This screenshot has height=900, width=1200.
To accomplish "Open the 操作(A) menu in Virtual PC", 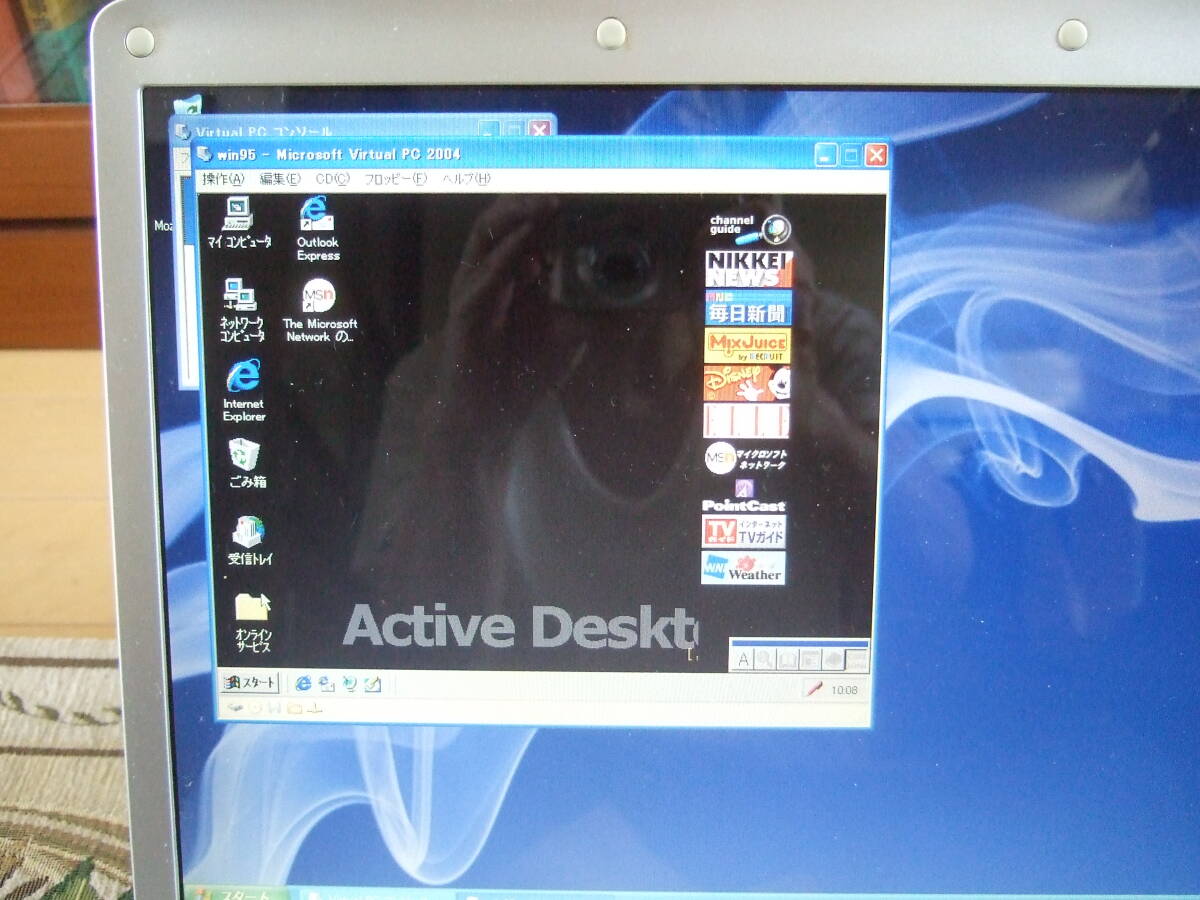I will (x=222, y=179).
